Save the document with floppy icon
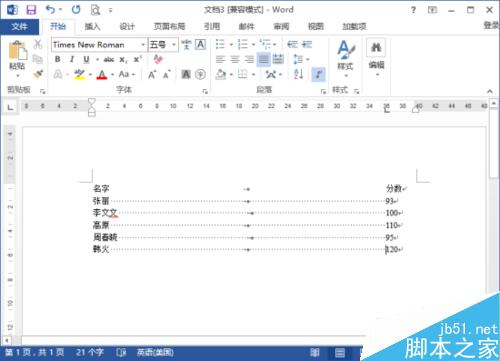The image size is (500, 361). [x=31, y=10]
